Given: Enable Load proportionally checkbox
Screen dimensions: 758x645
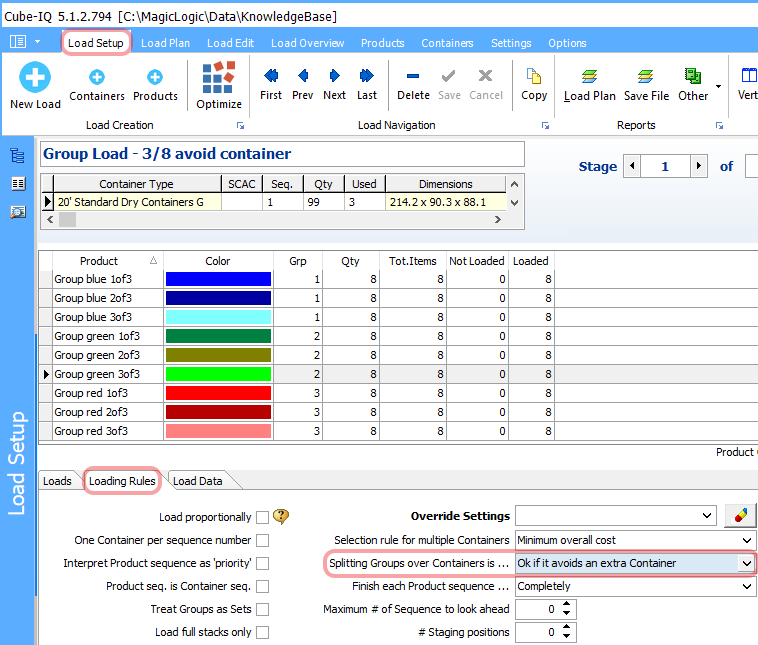Looking at the screenshot, I should [x=262, y=517].
